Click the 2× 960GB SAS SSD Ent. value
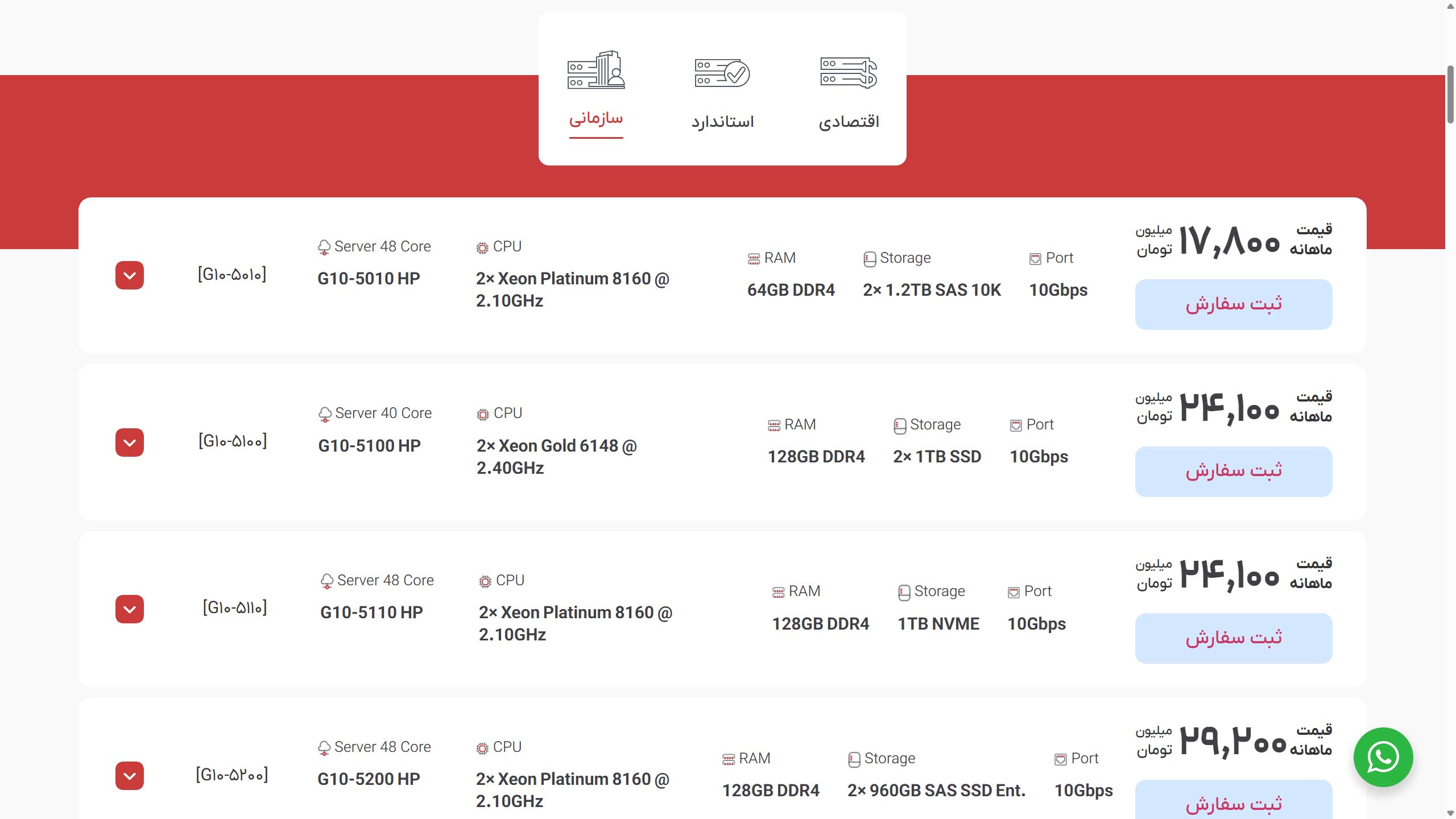The image size is (1456, 819). [937, 791]
